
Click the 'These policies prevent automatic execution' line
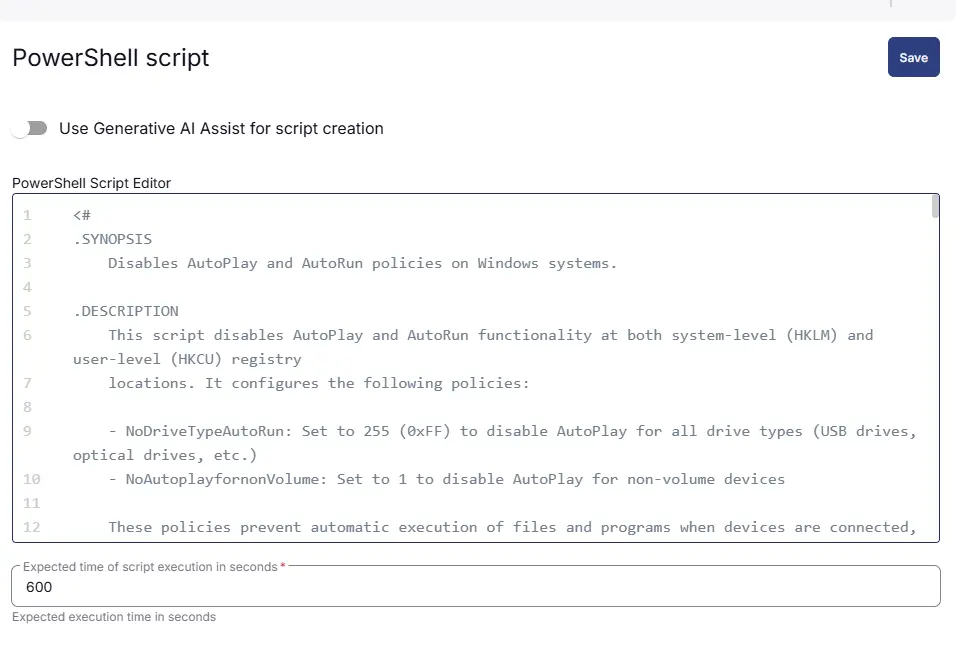(x=512, y=527)
